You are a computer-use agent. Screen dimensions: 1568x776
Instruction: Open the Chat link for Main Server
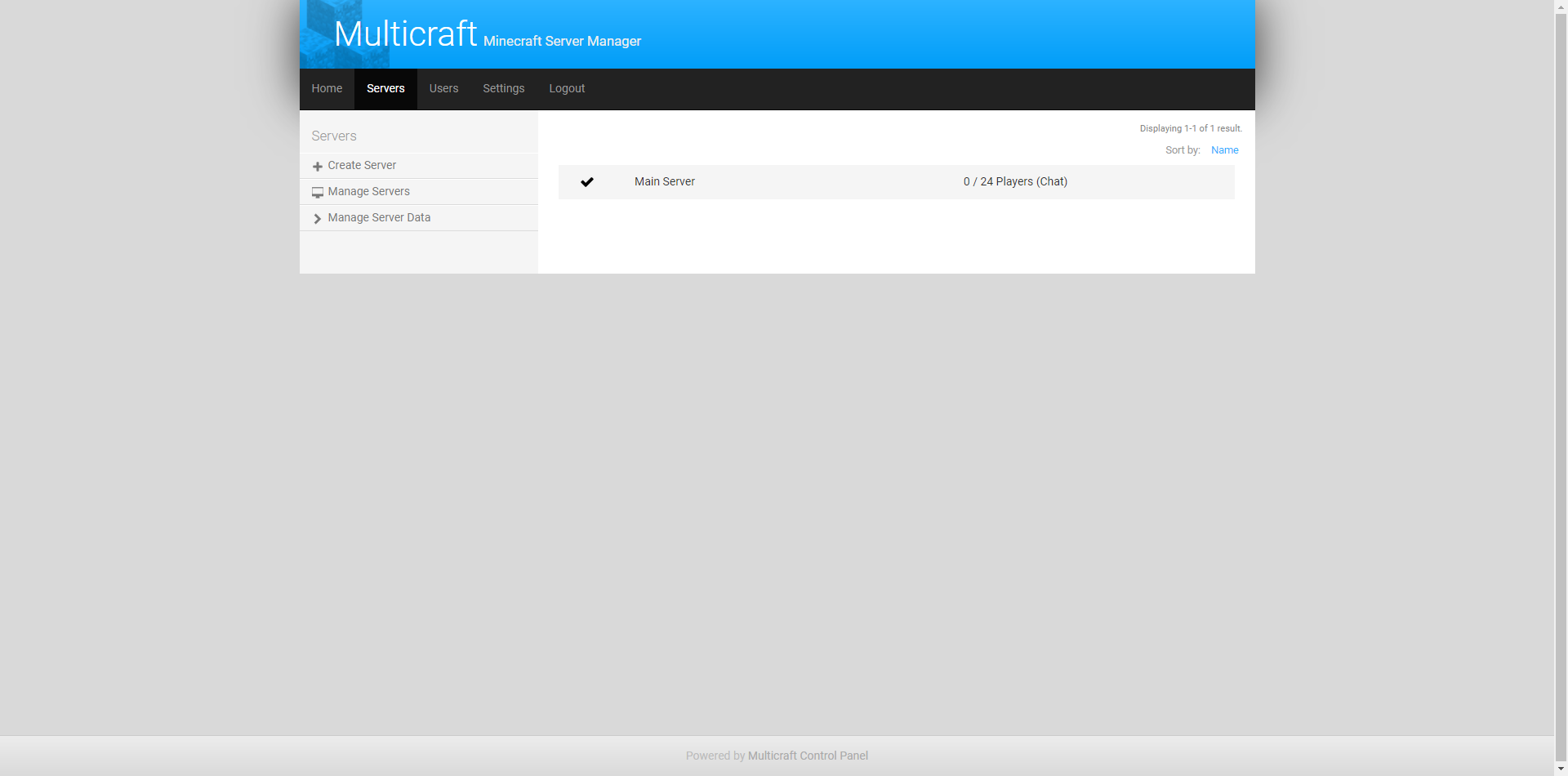point(1052,182)
